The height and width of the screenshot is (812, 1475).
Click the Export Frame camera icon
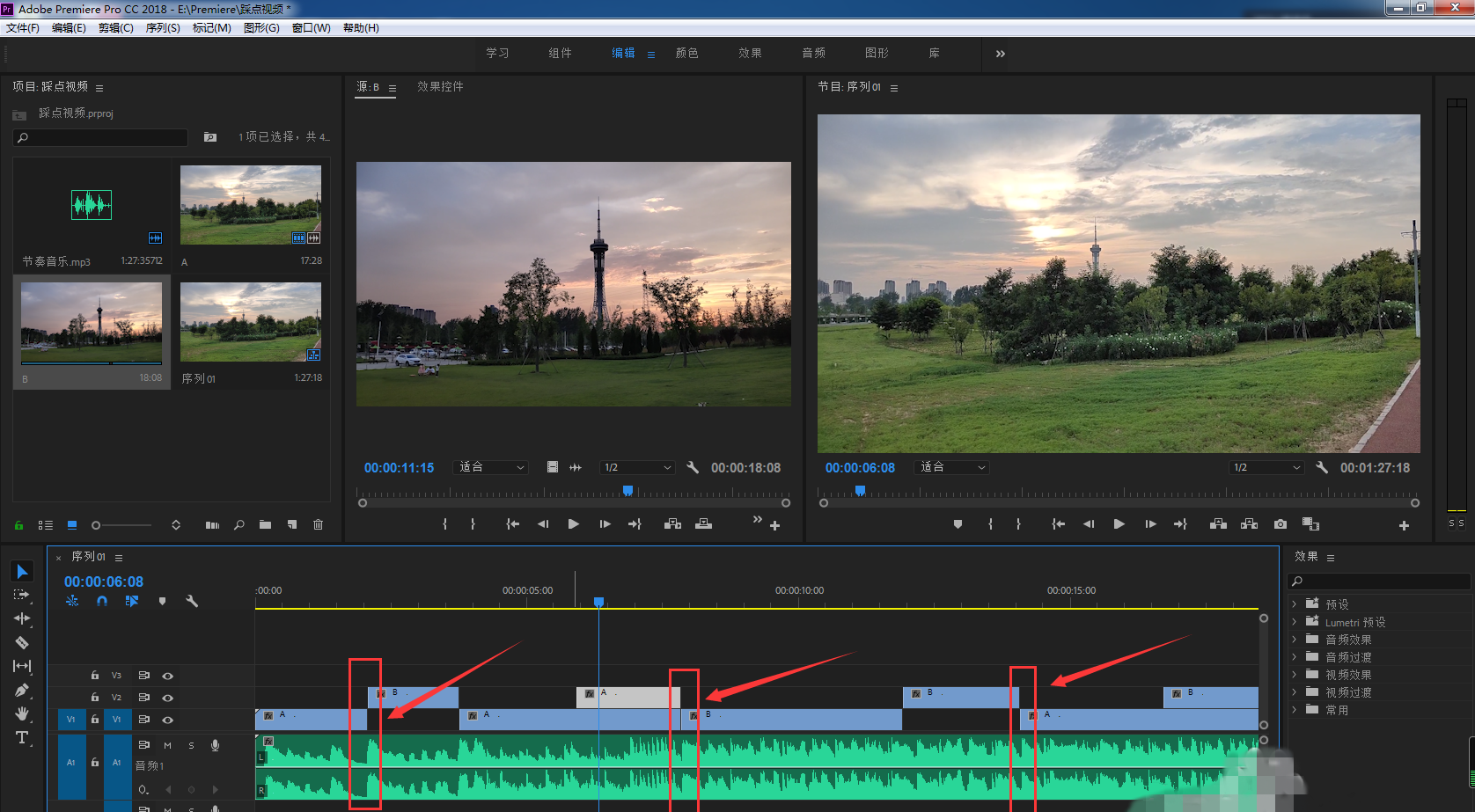pyautogui.click(x=1280, y=524)
